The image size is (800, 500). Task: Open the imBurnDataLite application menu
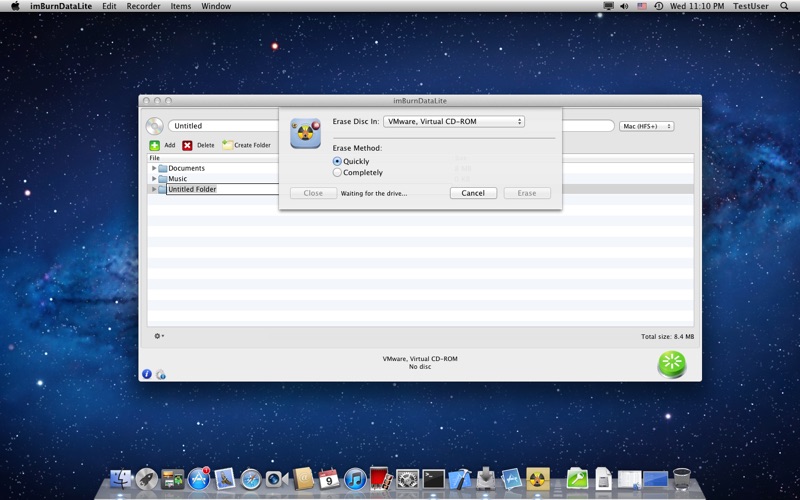(61, 6)
